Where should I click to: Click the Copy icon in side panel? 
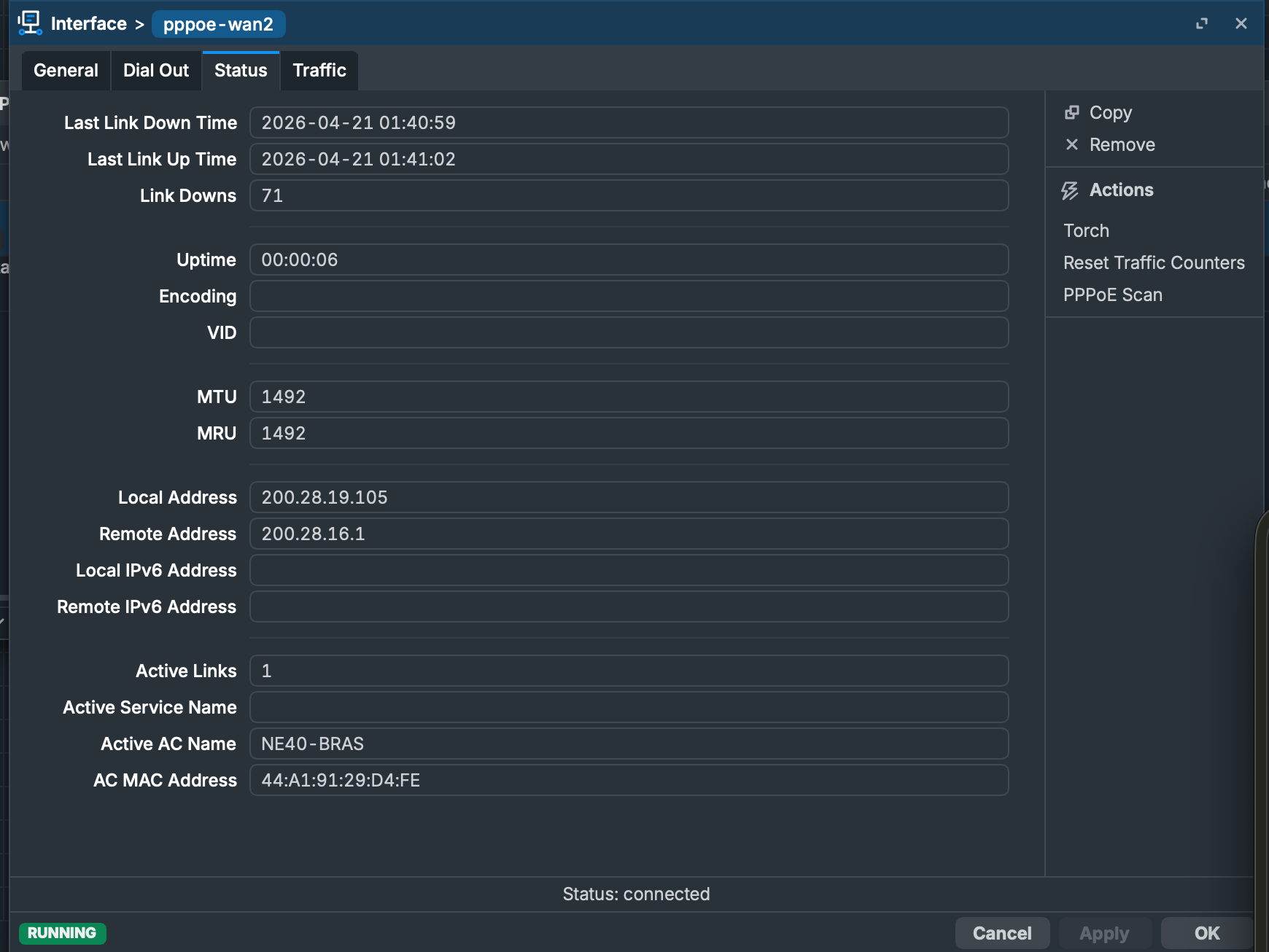coord(1071,112)
